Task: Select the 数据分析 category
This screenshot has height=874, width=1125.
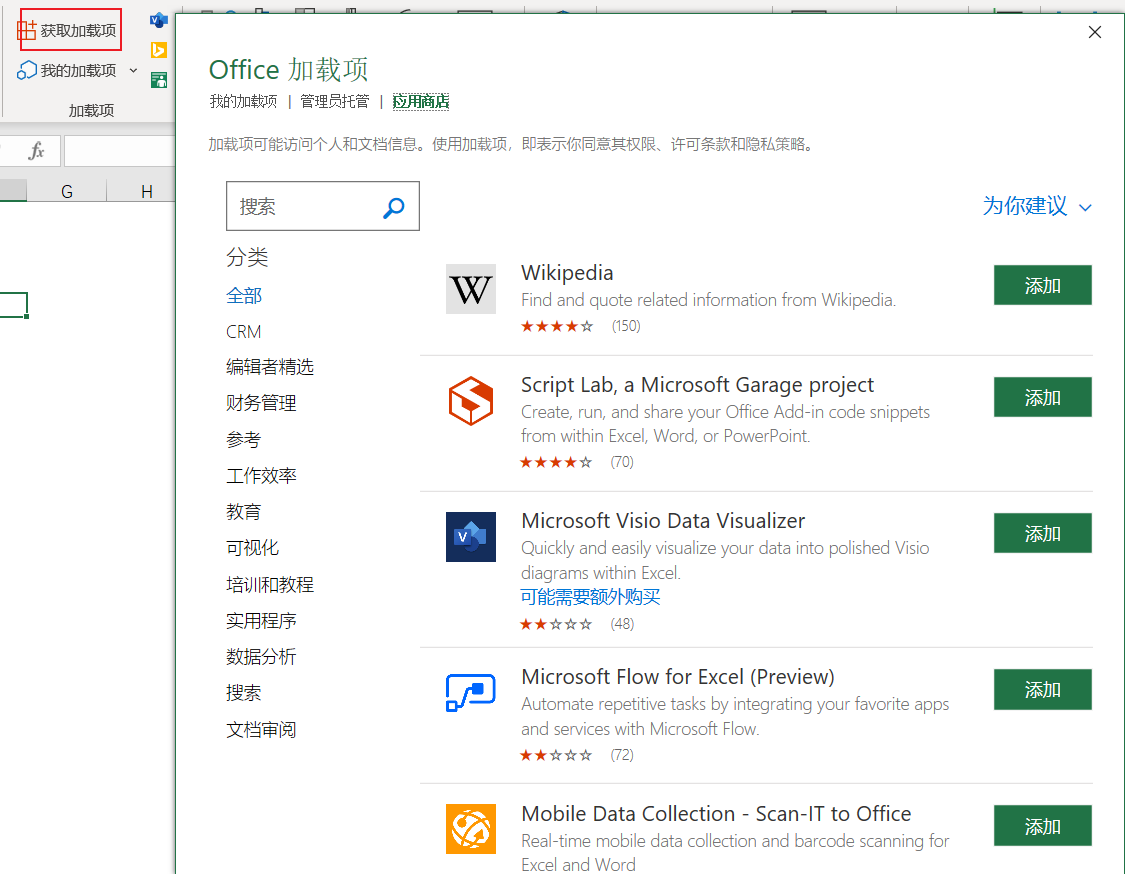Action: [x=261, y=657]
